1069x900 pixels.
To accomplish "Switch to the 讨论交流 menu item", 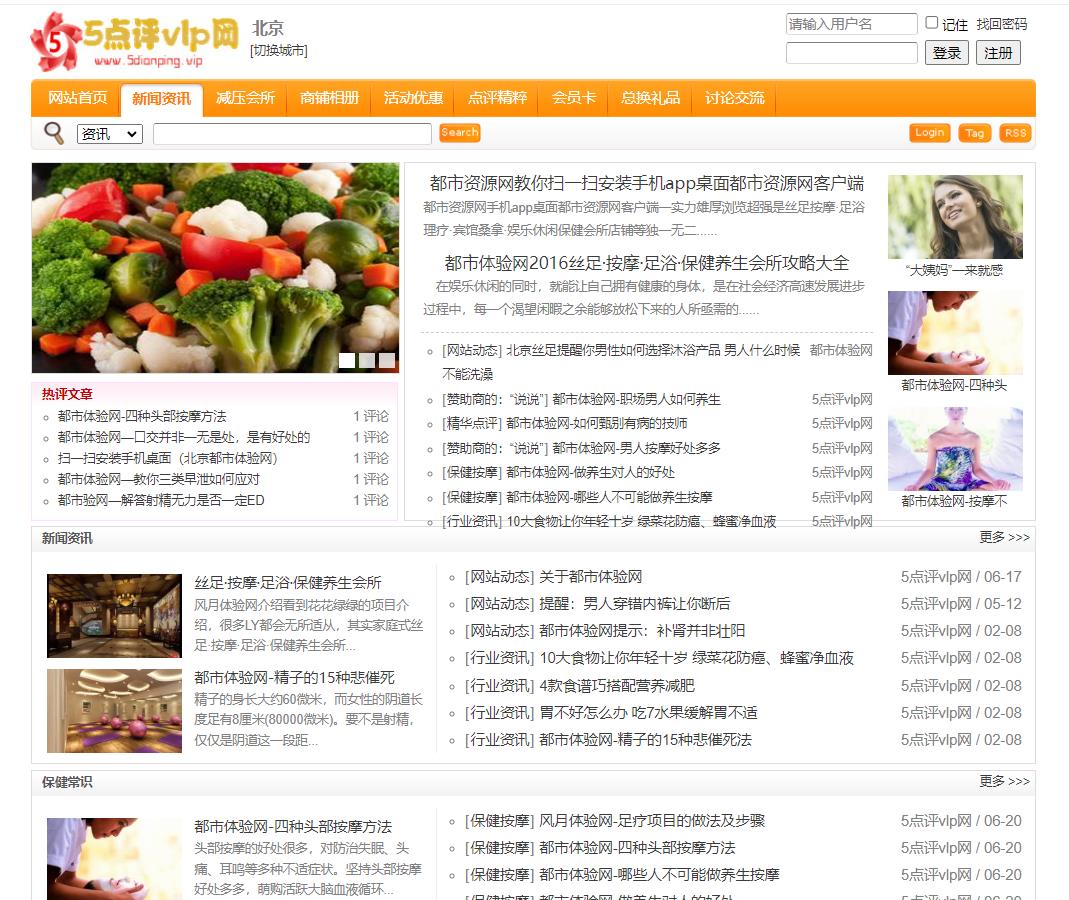I will click(x=733, y=99).
